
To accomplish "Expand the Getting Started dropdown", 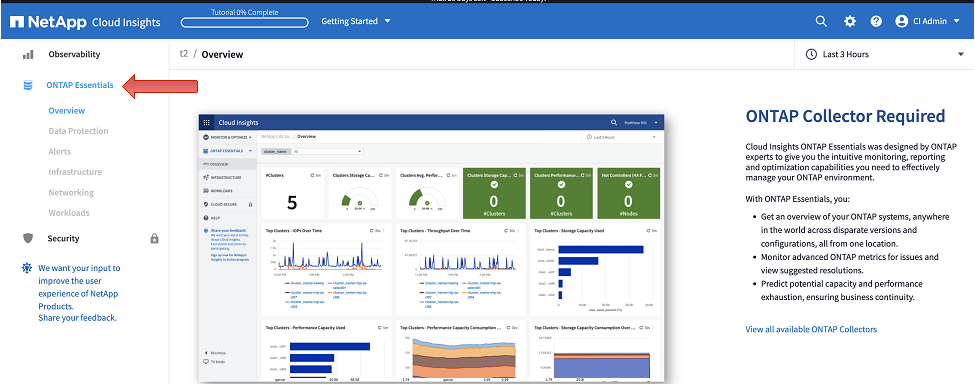I will 356,21.
